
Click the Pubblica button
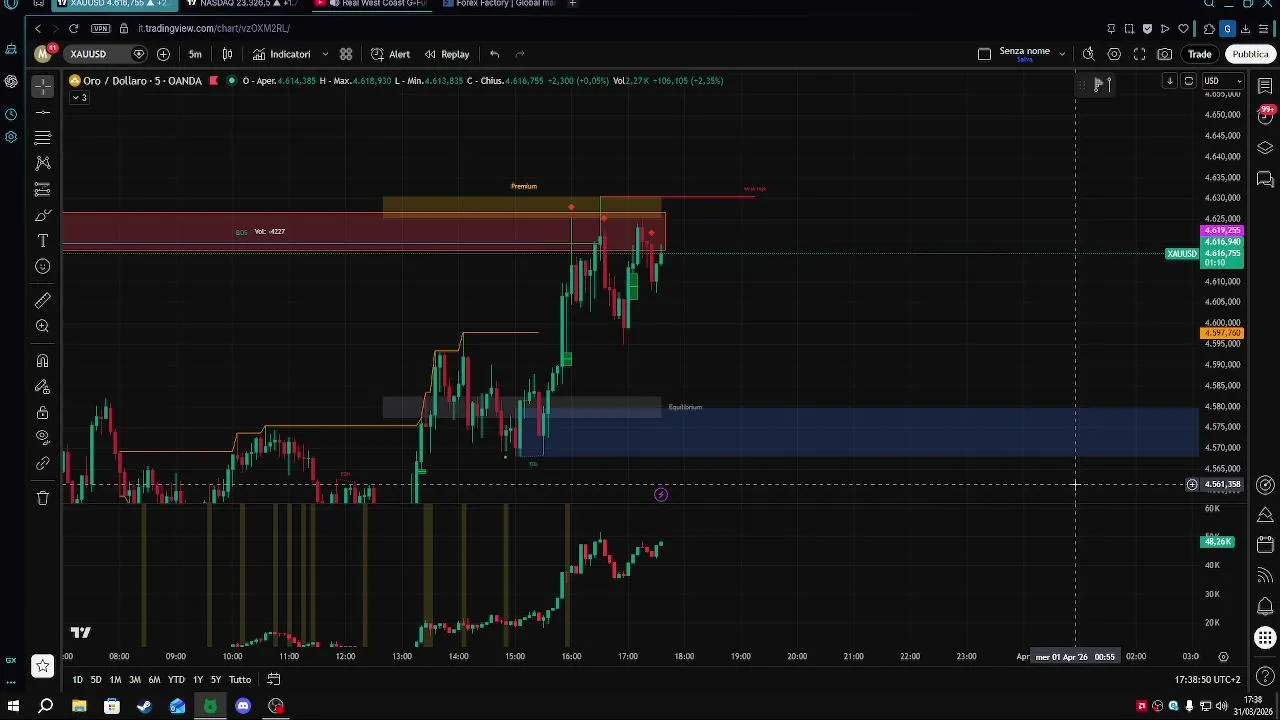pos(1250,54)
